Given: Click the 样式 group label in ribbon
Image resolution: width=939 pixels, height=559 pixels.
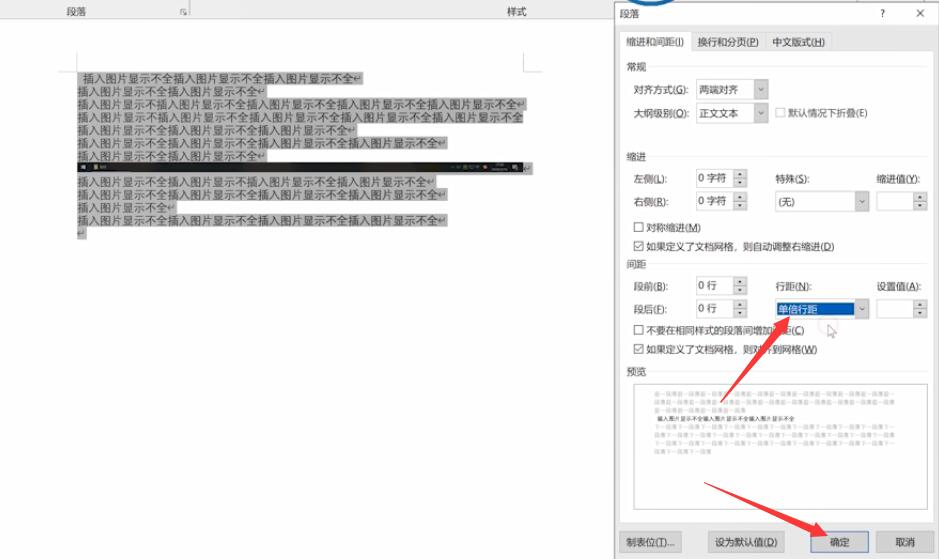Looking at the screenshot, I should pos(516,11).
